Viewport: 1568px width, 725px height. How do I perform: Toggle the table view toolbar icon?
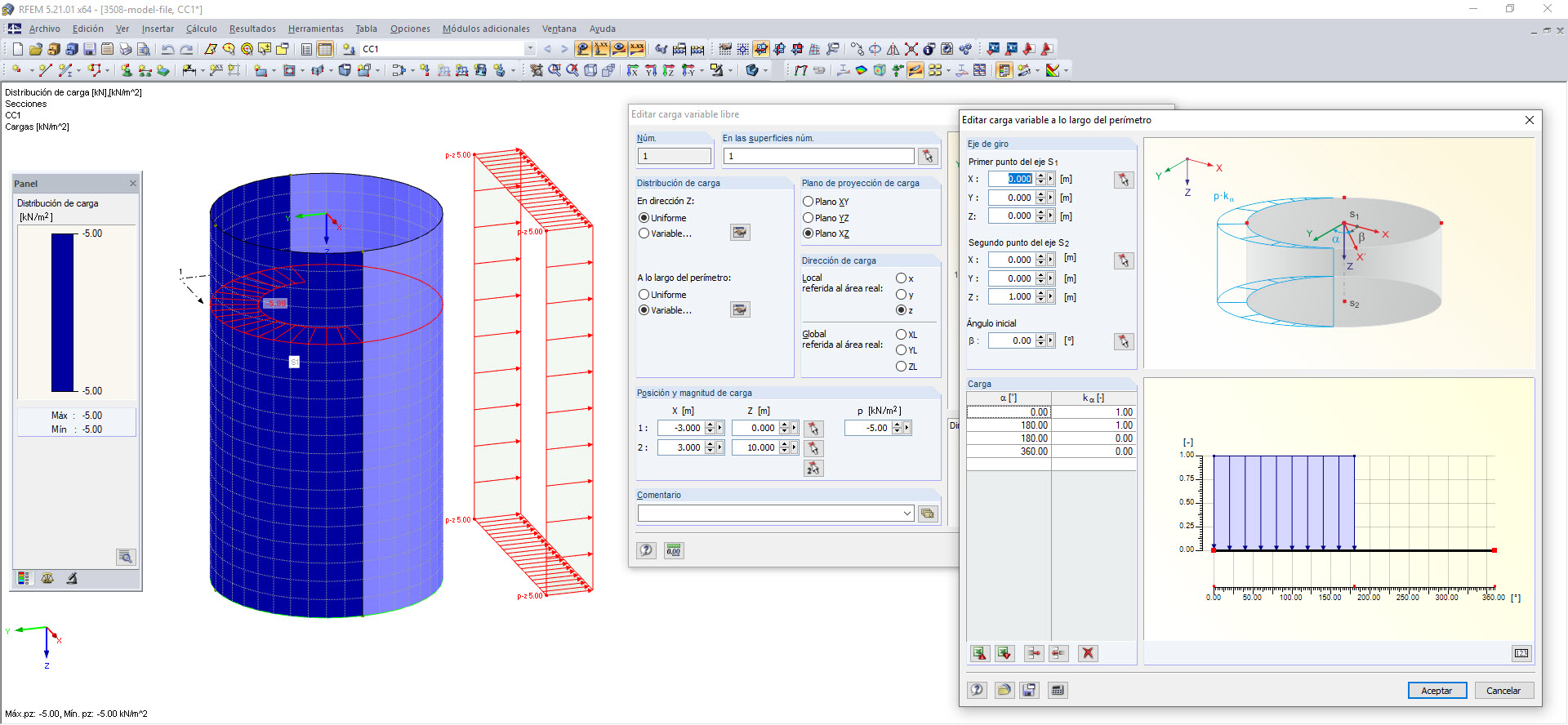[x=324, y=49]
